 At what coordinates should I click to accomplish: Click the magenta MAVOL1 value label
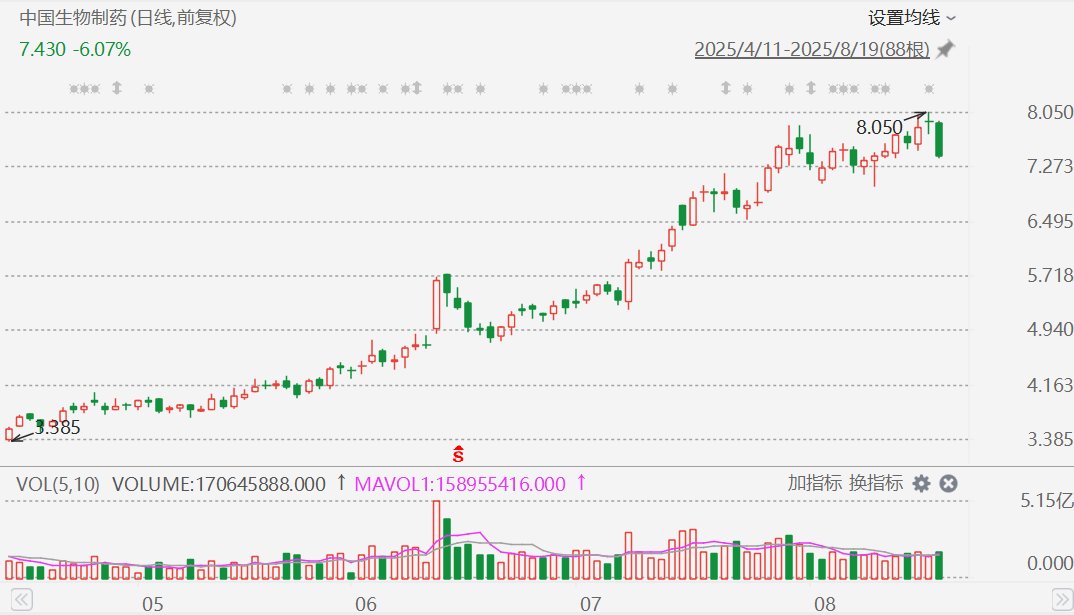coord(460,484)
